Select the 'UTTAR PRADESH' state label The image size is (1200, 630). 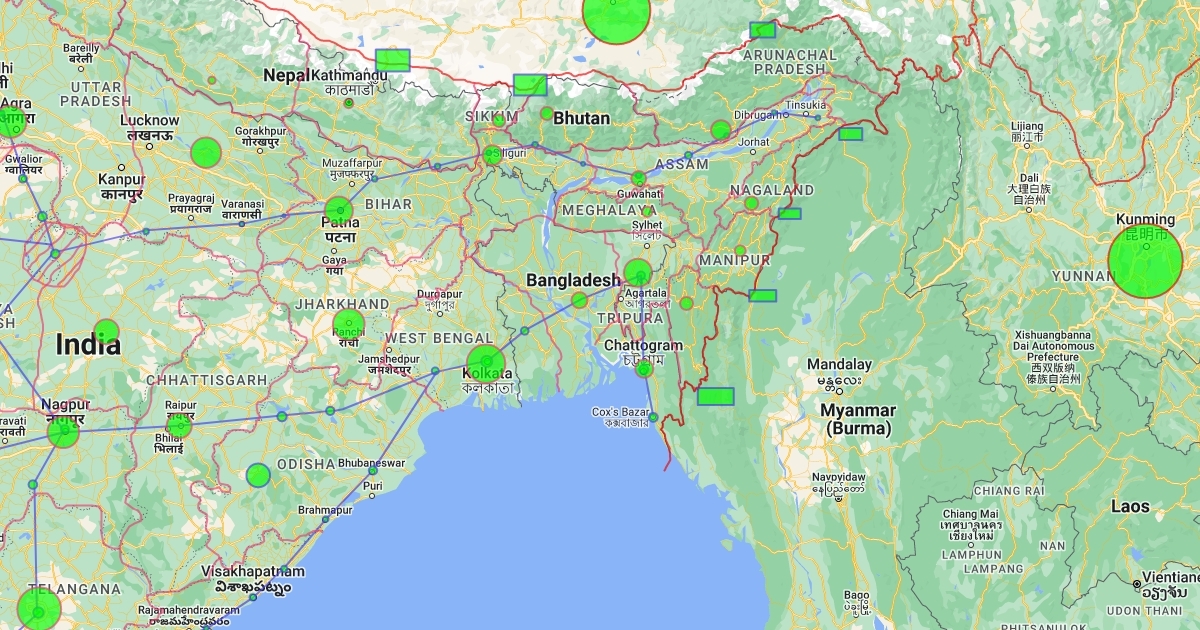point(95,94)
